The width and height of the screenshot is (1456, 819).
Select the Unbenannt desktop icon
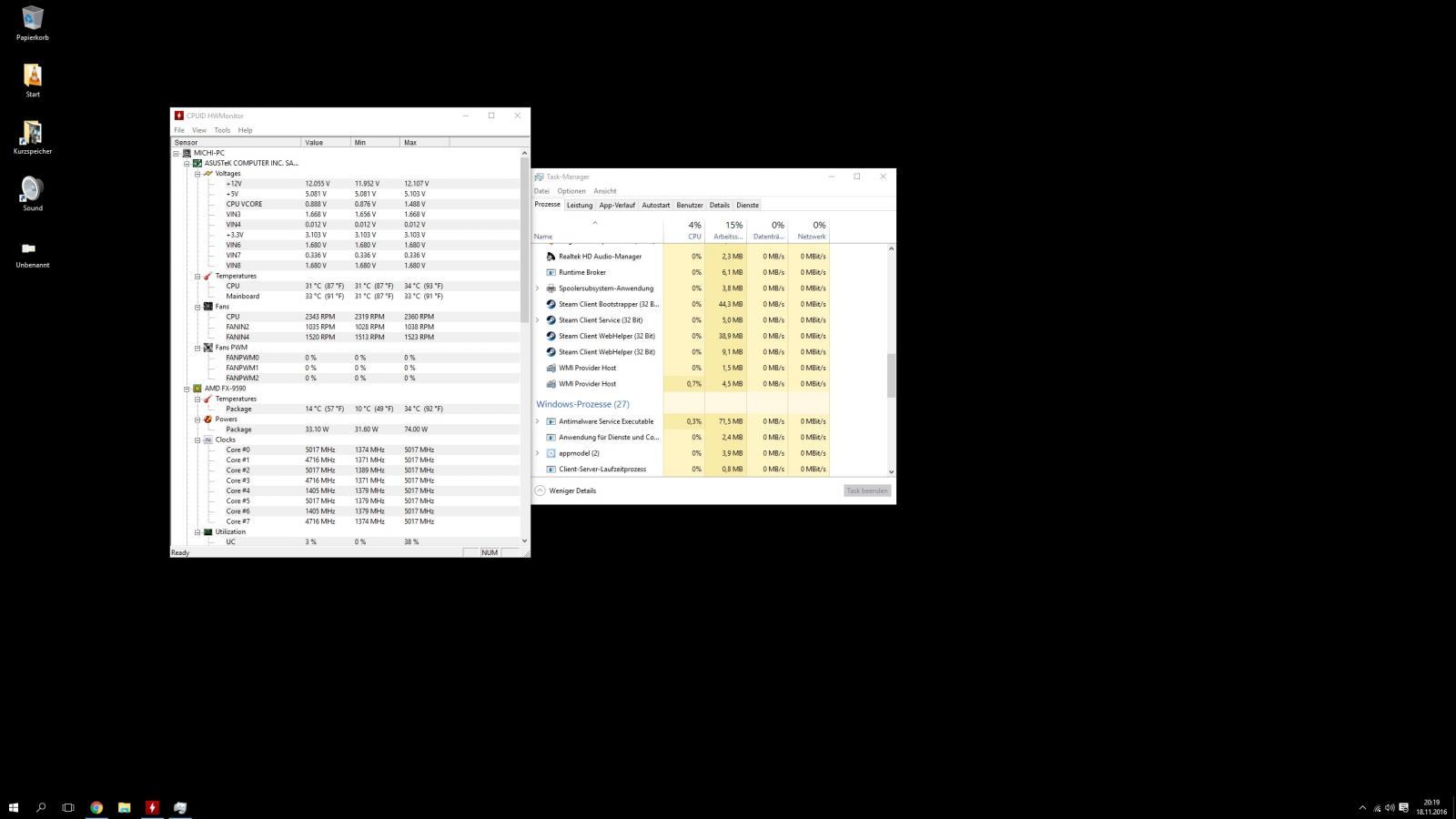[x=32, y=253]
